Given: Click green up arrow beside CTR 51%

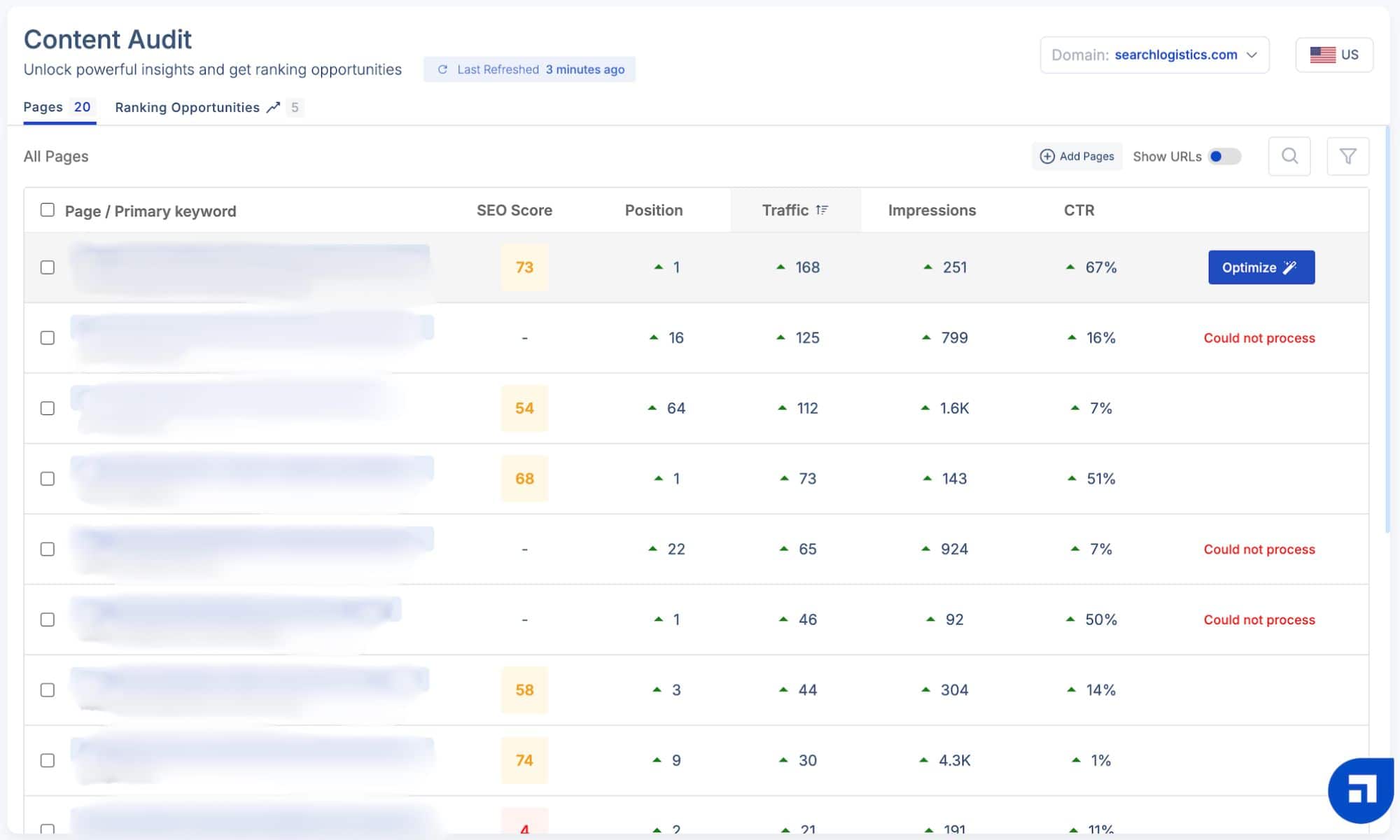Looking at the screenshot, I should [x=1072, y=478].
